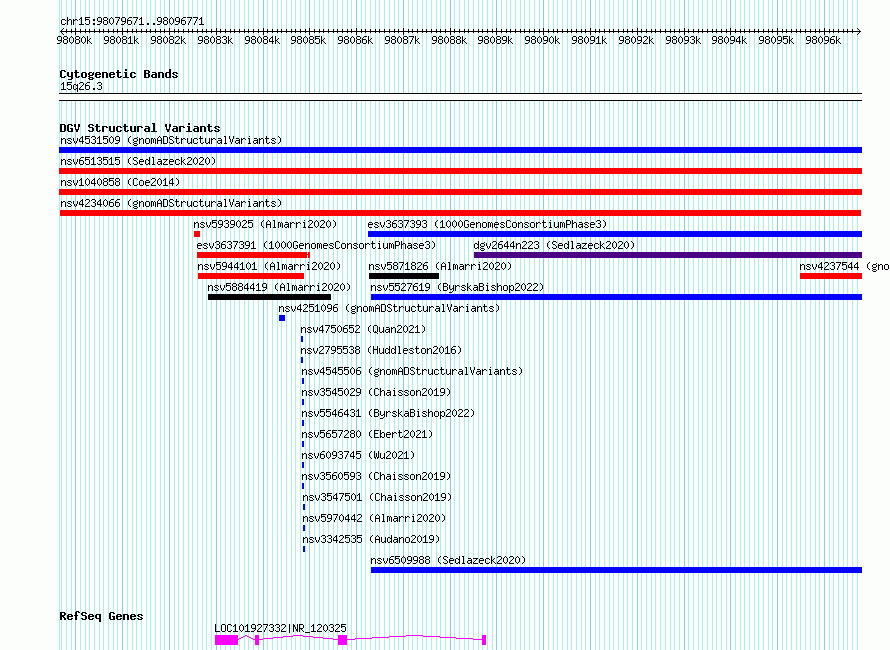Click the 98085k ruler position

[308, 40]
